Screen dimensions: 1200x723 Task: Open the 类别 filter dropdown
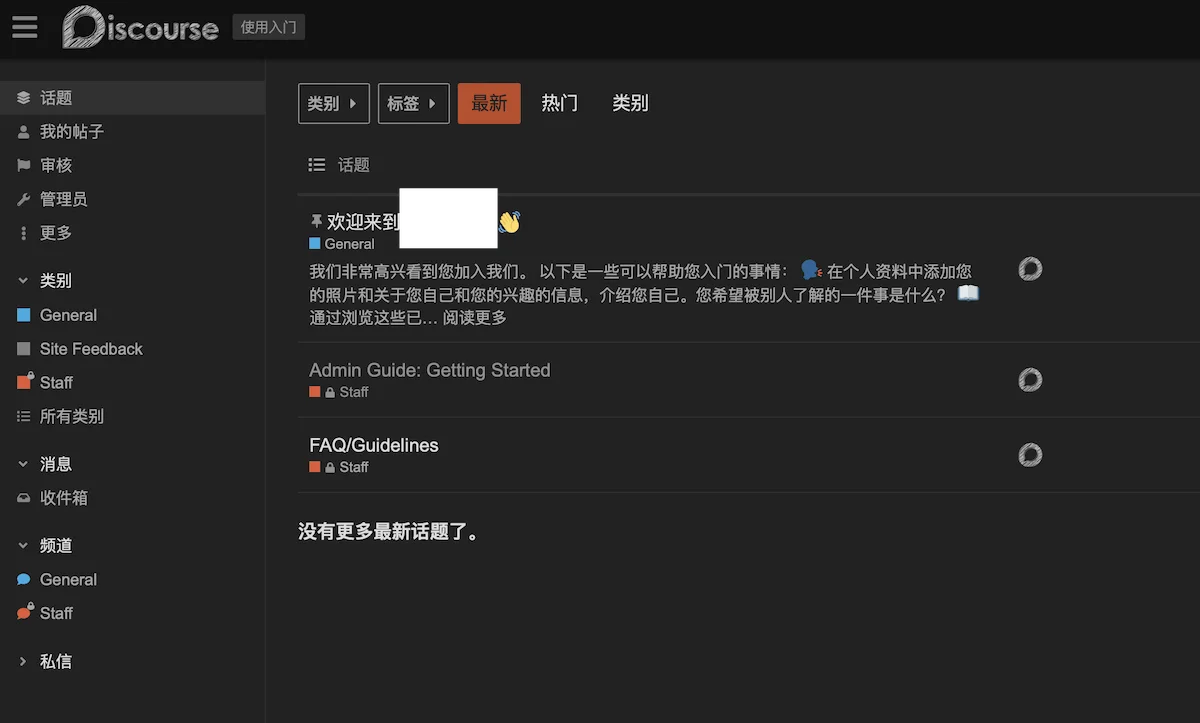click(333, 103)
